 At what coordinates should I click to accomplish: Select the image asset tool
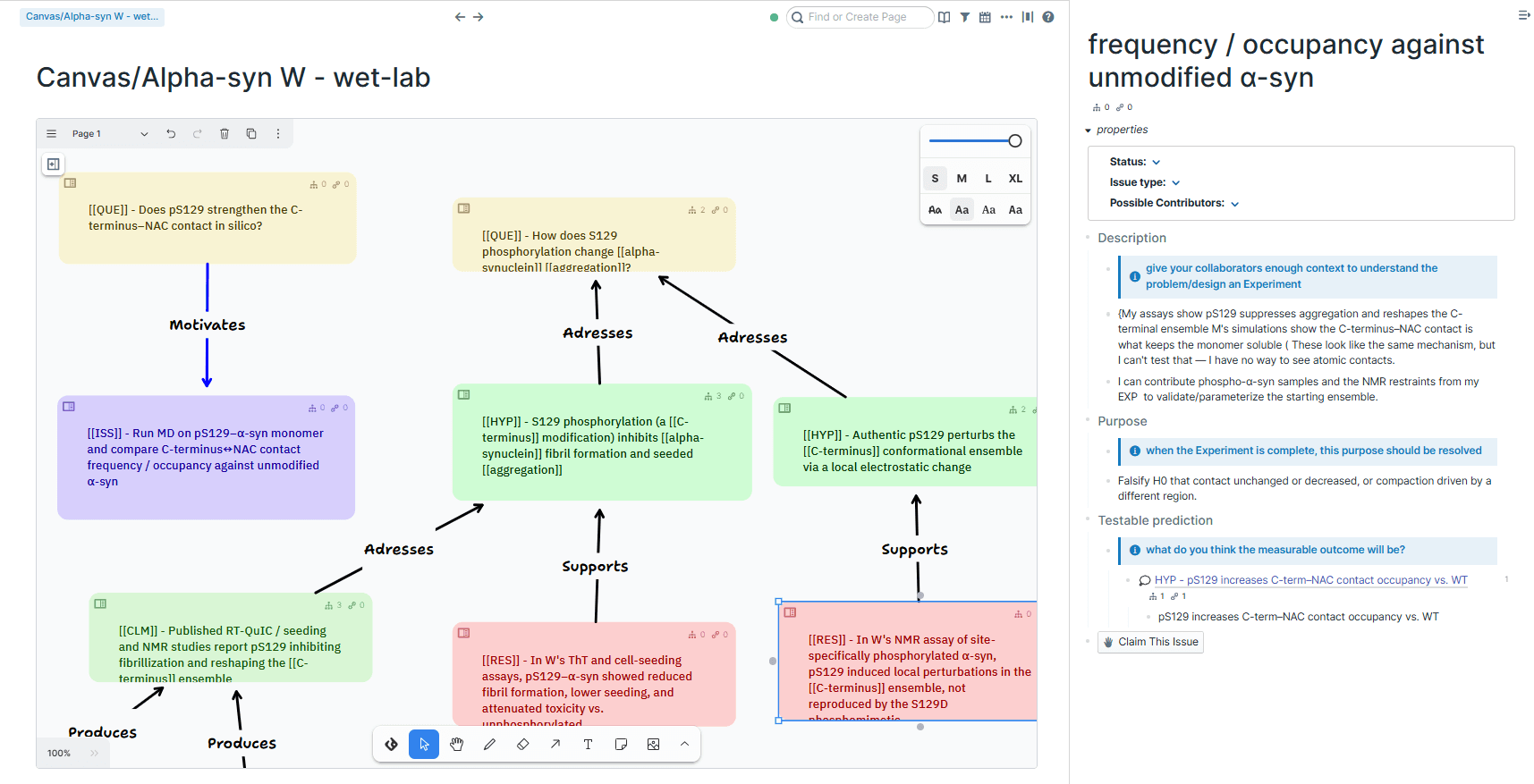pyautogui.click(x=654, y=744)
